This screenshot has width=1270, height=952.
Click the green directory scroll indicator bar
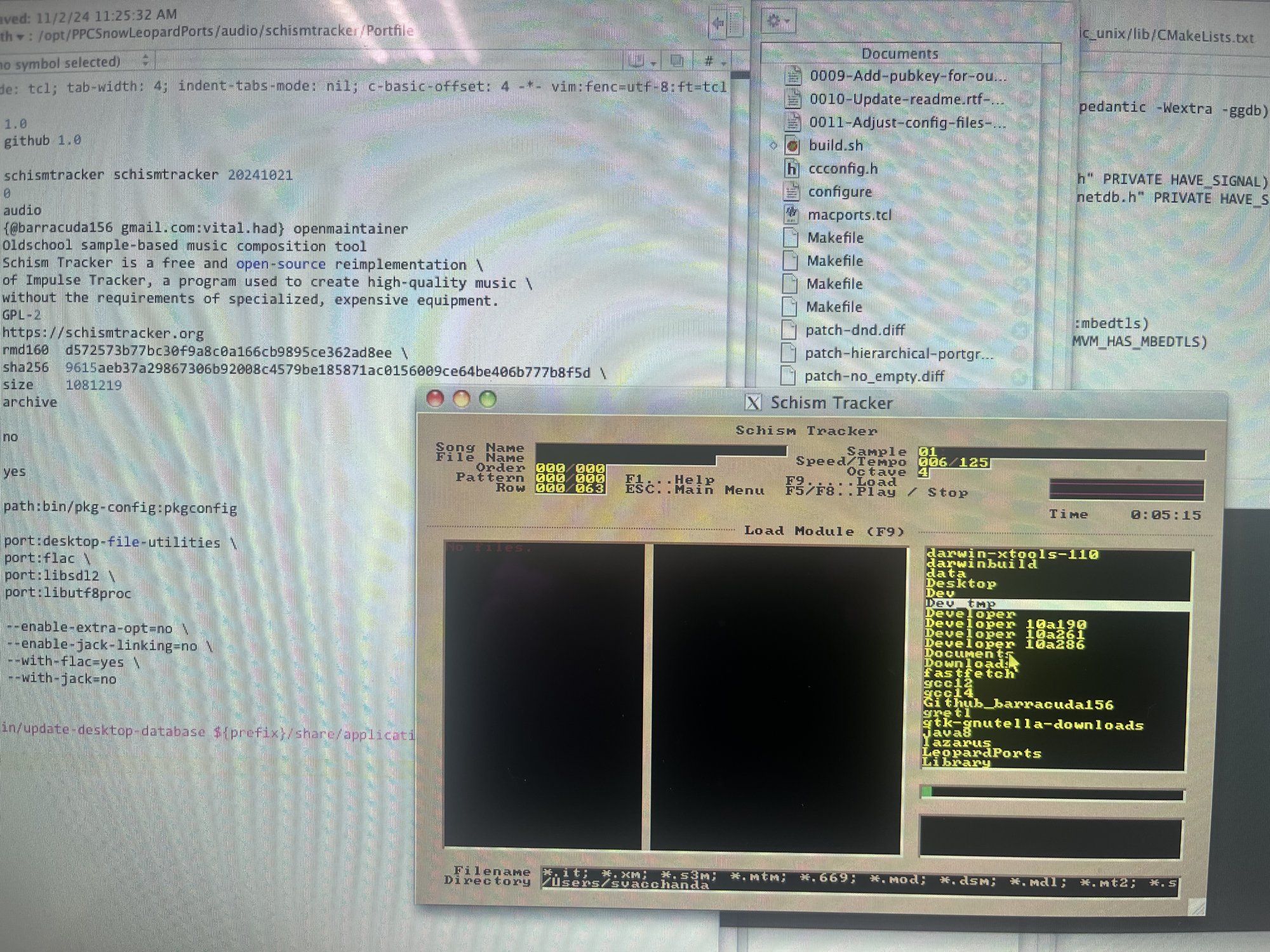click(926, 791)
